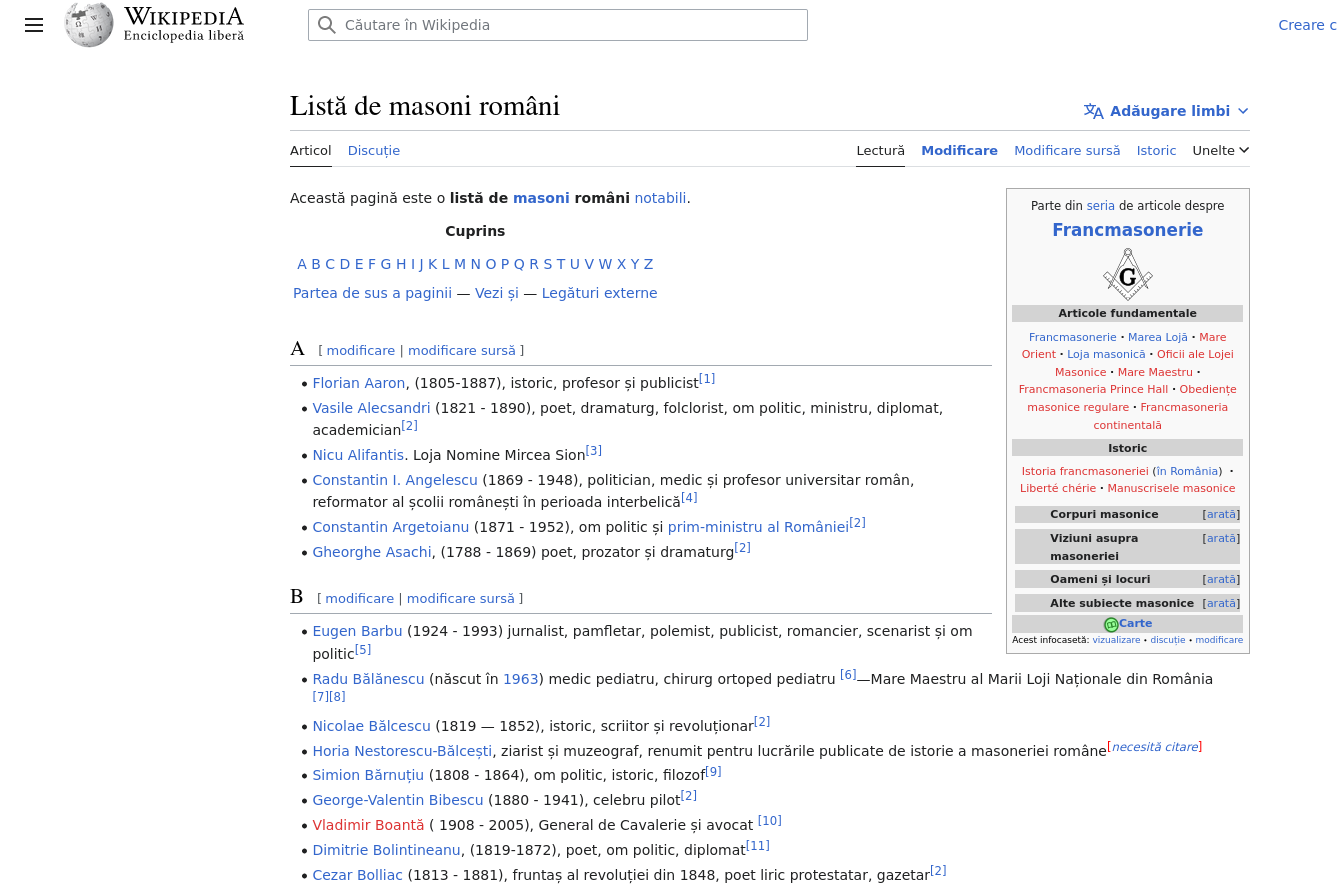Click the green book icon beside Carte
1338x894 pixels.
[1110, 624]
